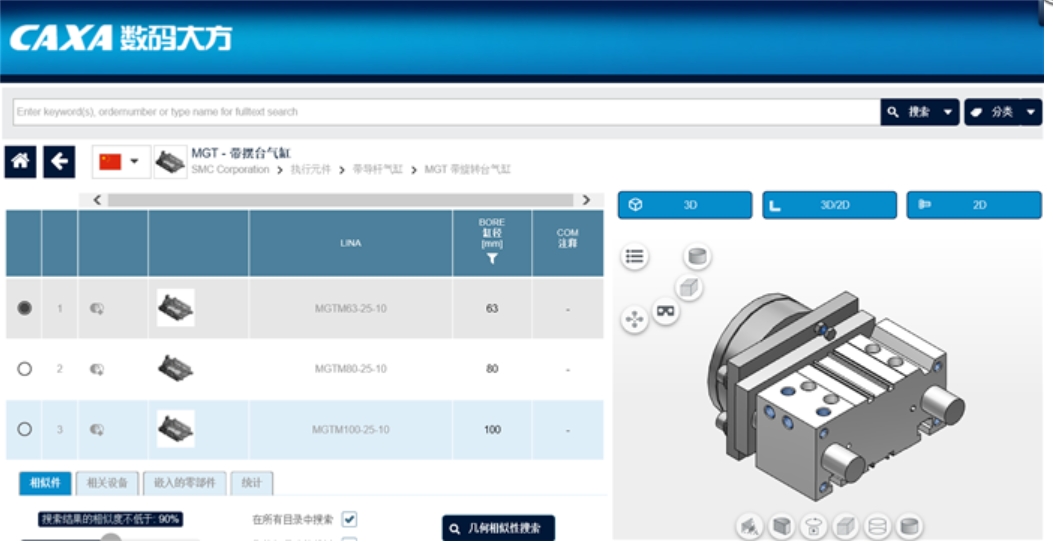The height and width of the screenshot is (546, 1053).
Task: Click the transparent cube icon in the viewer's bottom toolbar
Action: click(x=845, y=527)
